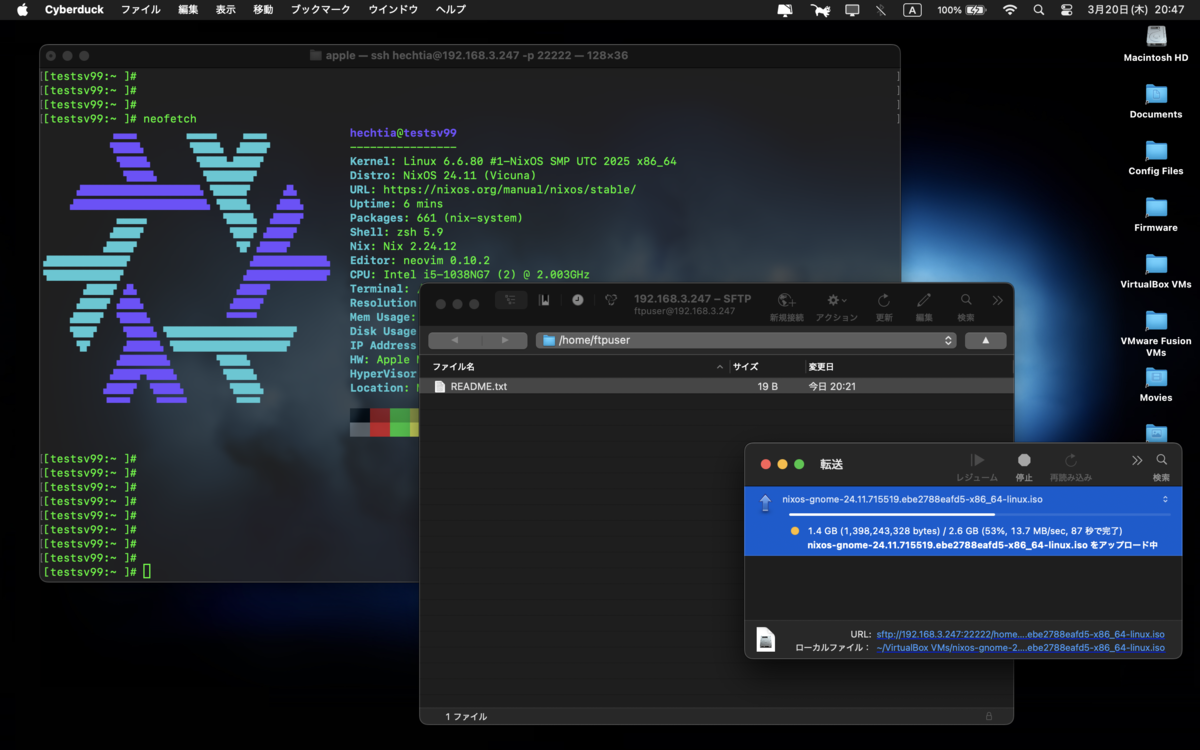Viewport: 1200px width, 750px height.
Task: Click the display mirroring menu bar icon
Action: pos(852,9)
